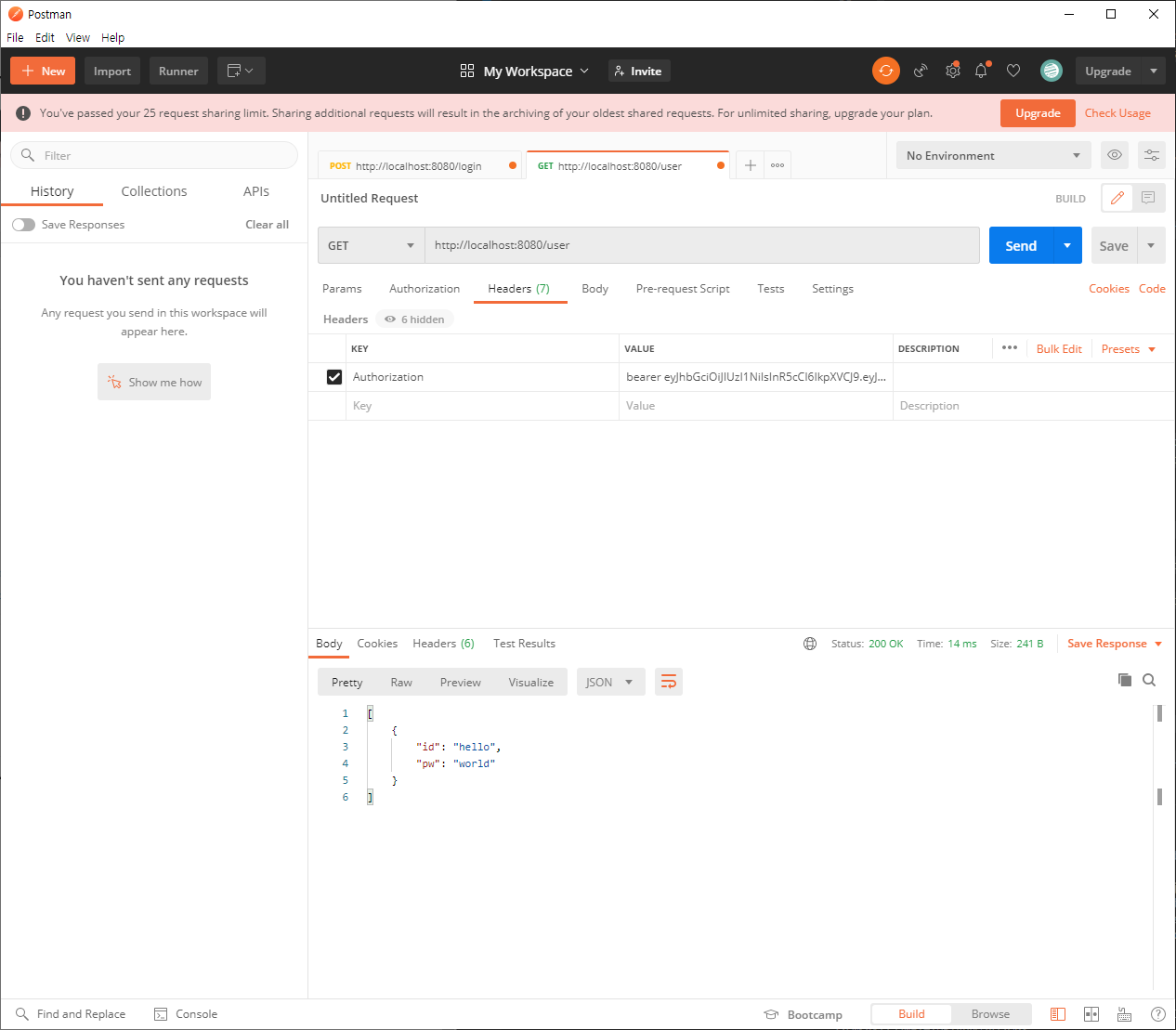Viewport: 1176px width, 1030px height.
Task: Click the environment quick look eye icon
Action: pos(1115,155)
